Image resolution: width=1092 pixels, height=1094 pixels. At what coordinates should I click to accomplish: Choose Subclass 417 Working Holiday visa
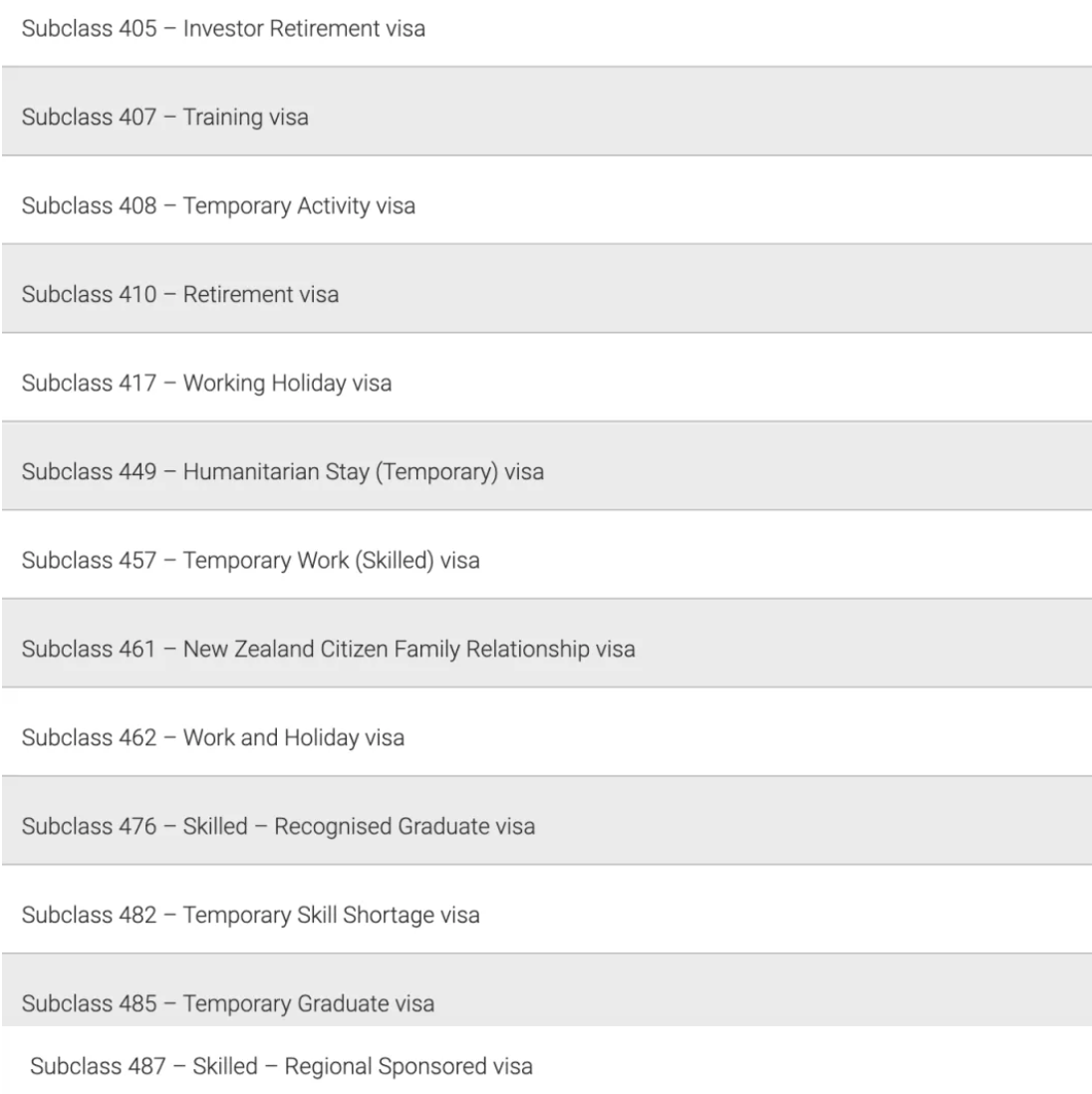(206, 384)
